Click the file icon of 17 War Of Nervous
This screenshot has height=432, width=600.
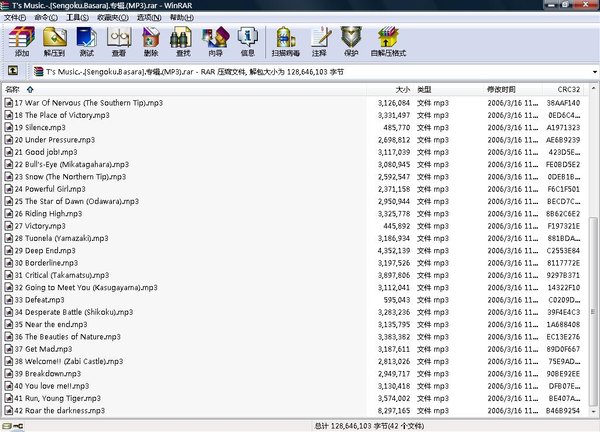point(8,103)
